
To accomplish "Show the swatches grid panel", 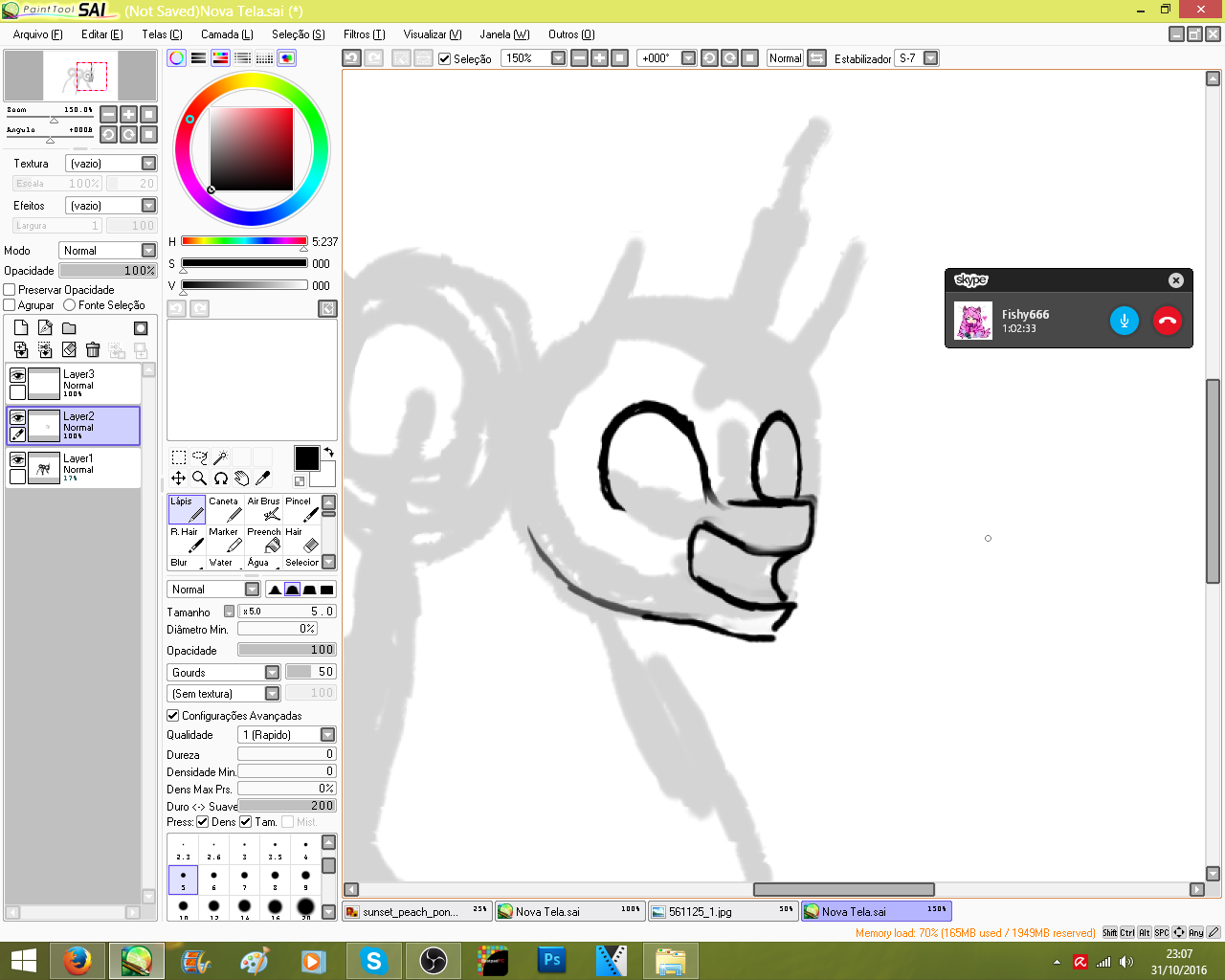I will click(x=265, y=58).
